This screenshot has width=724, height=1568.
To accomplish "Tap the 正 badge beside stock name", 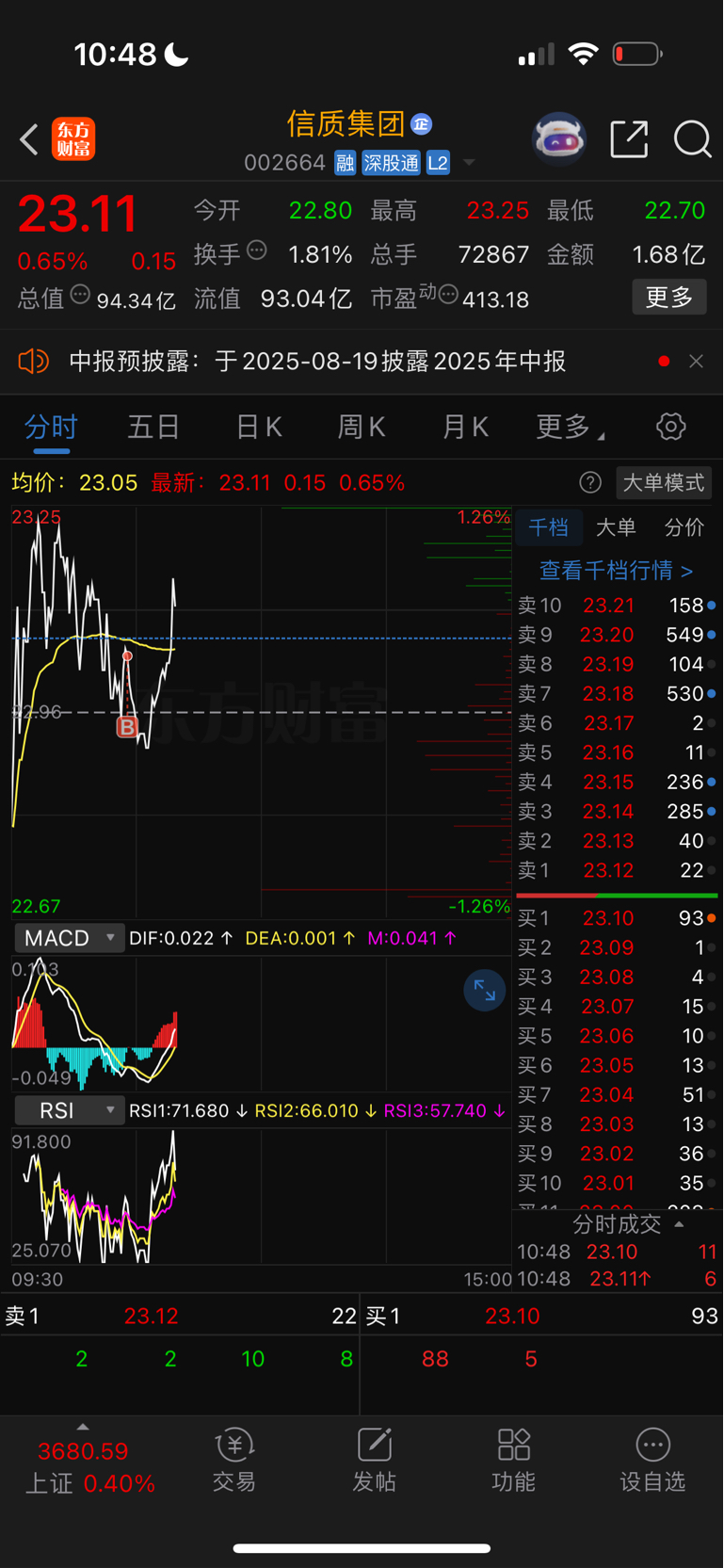I will click(x=421, y=123).
